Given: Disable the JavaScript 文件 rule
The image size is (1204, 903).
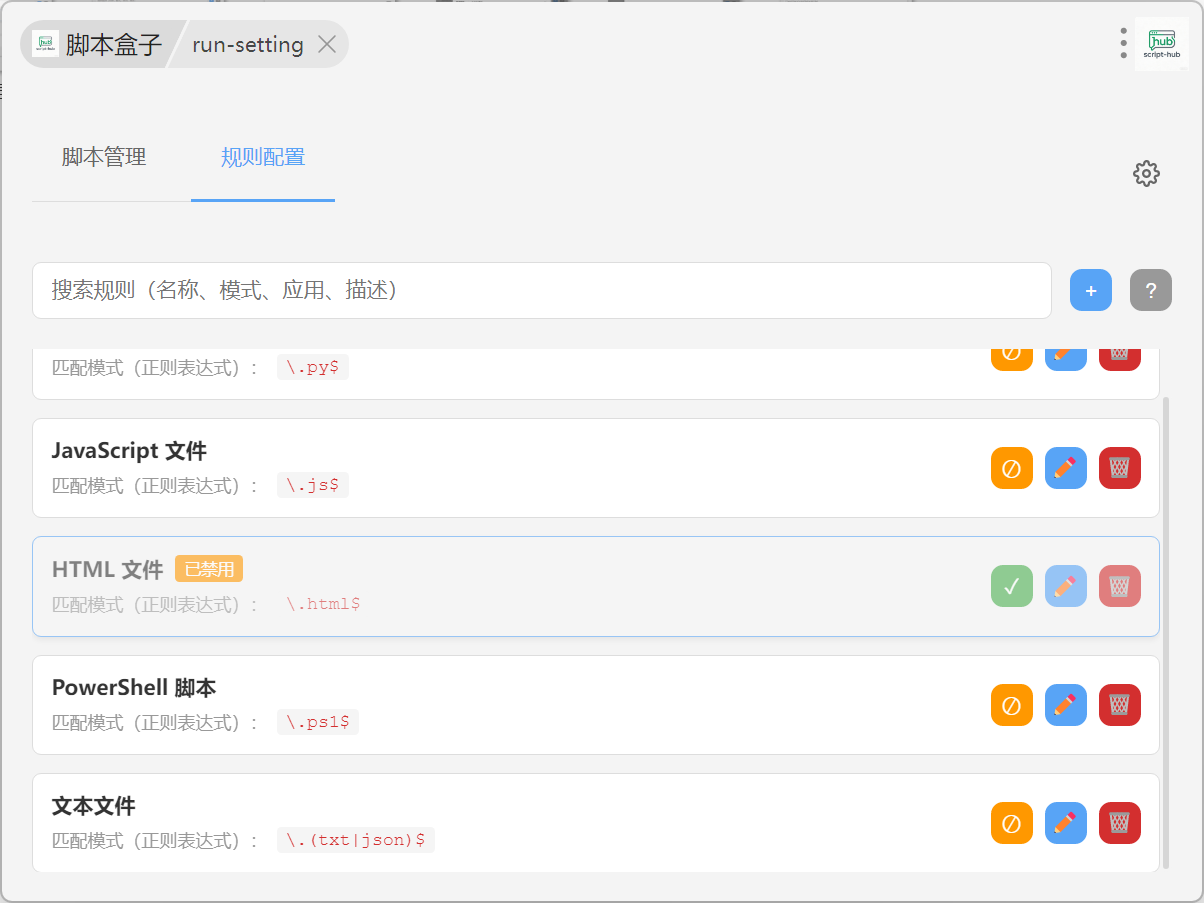Looking at the screenshot, I should click(x=1011, y=468).
